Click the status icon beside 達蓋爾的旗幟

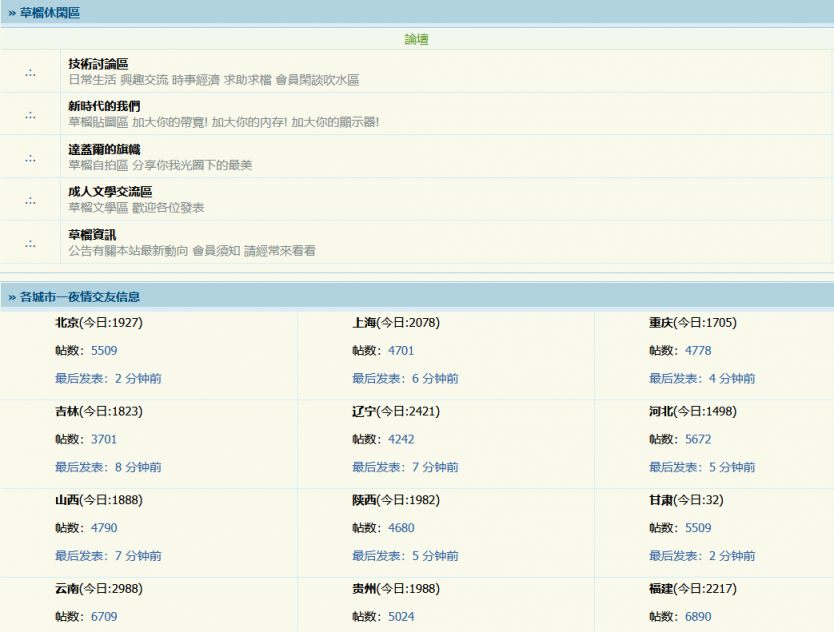(30, 157)
